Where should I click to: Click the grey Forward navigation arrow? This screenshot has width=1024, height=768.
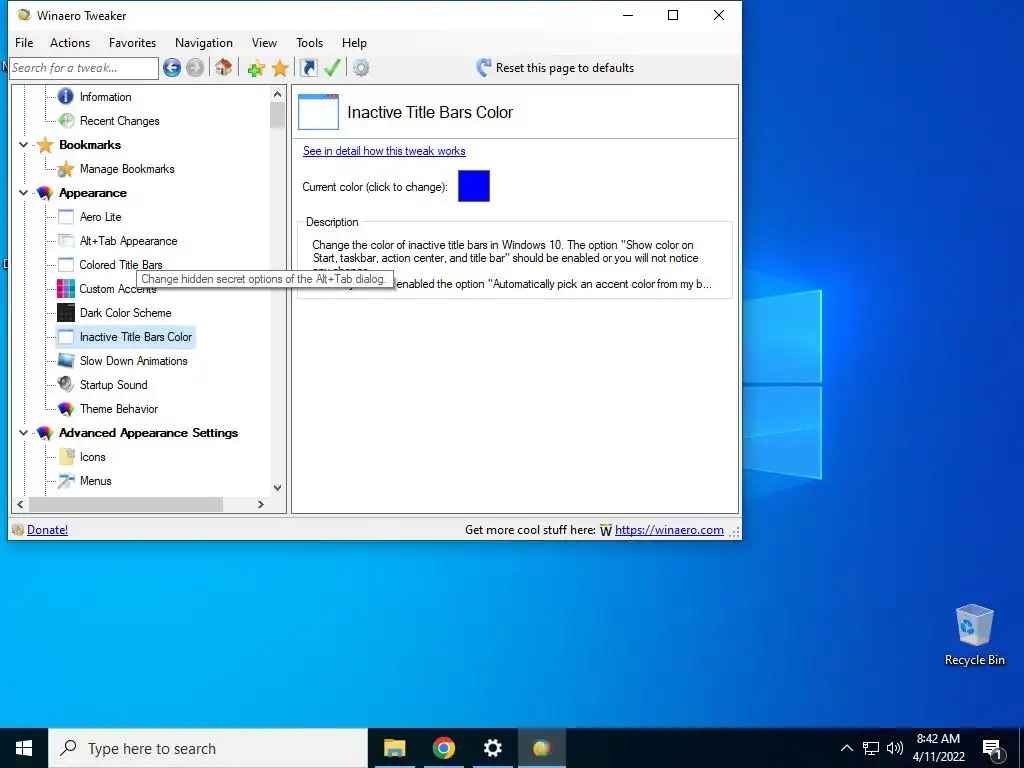pyautogui.click(x=195, y=68)
